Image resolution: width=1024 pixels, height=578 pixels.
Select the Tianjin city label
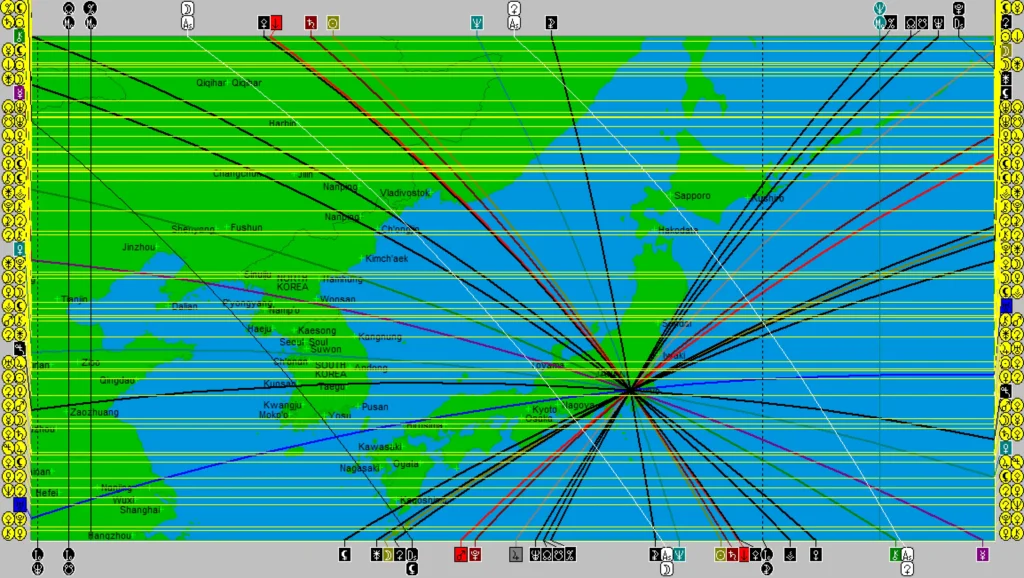[74, 299]
